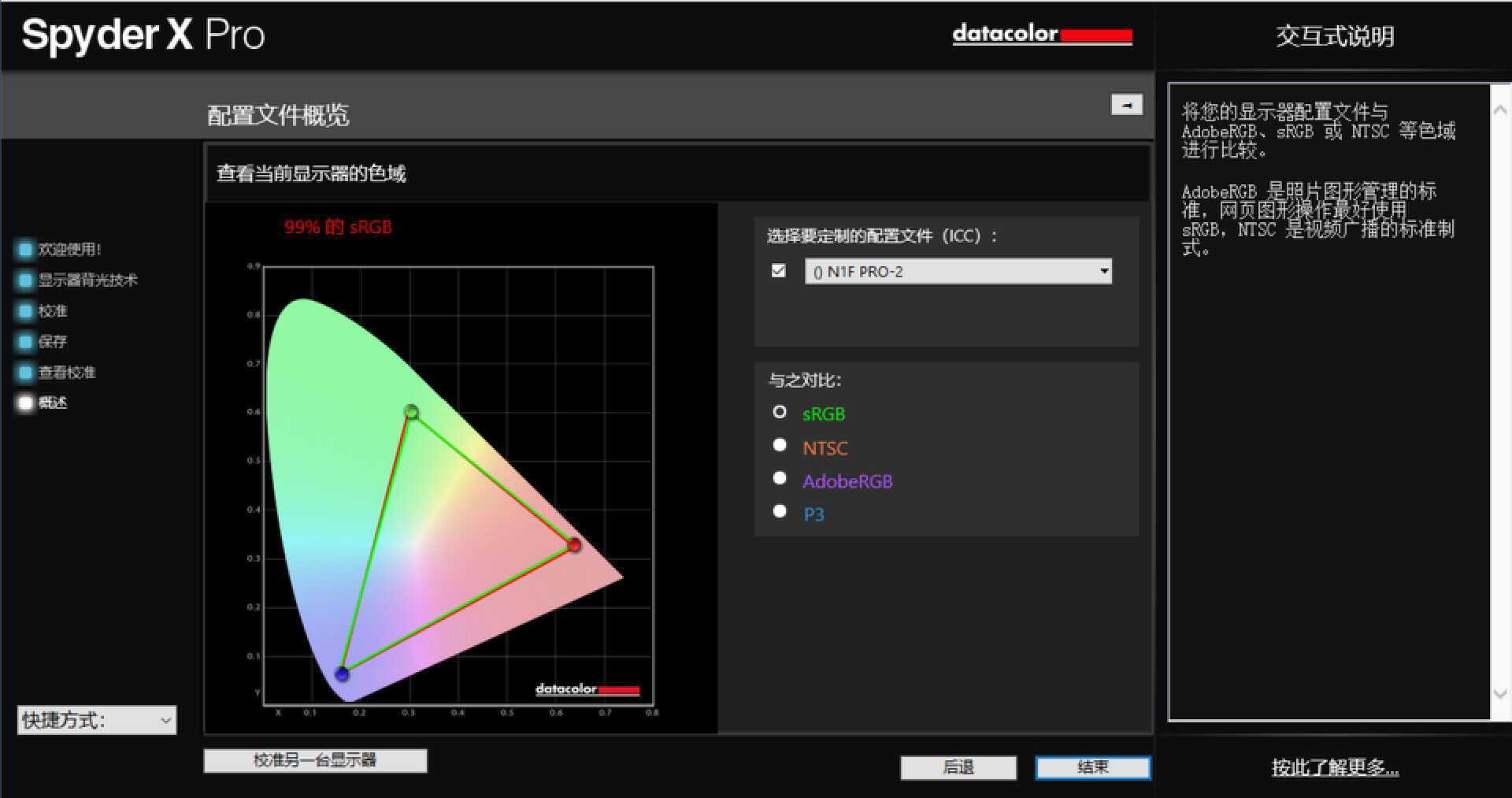Open the N1F PRO-2 ICC profile dropdown
This screenshot has height=798, width=1512.
click(958, 272)
